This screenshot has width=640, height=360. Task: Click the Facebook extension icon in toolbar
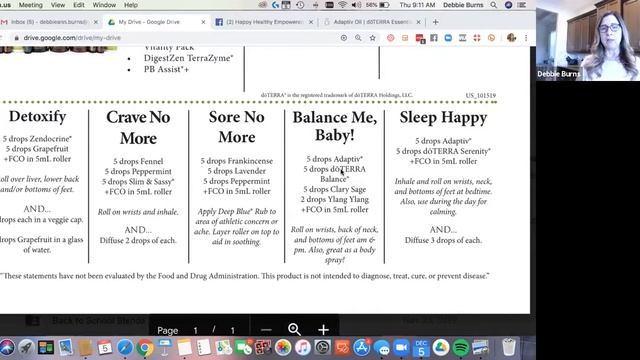point(434,38)
